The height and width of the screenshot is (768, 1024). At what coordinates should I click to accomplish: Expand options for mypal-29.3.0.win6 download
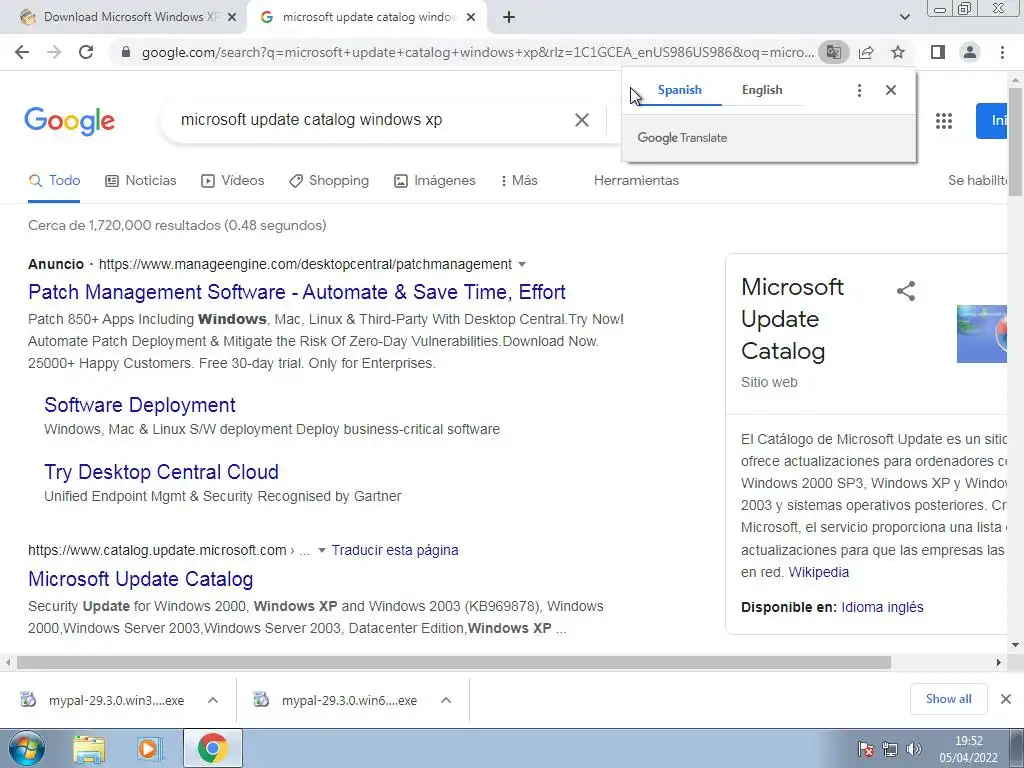446,700
